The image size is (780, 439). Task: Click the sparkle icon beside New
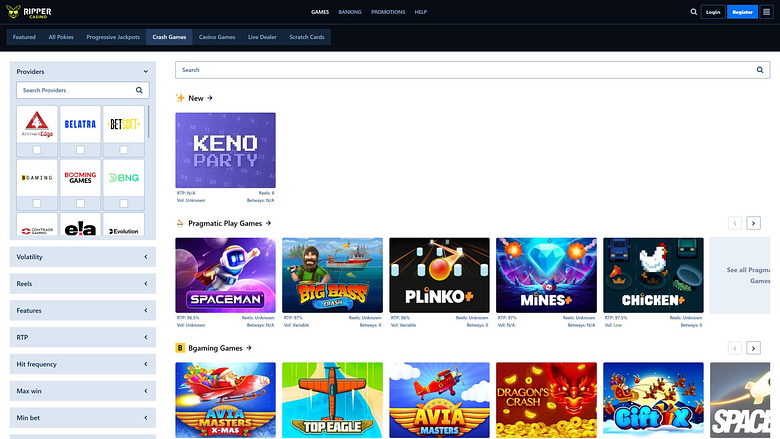point(180,98)
